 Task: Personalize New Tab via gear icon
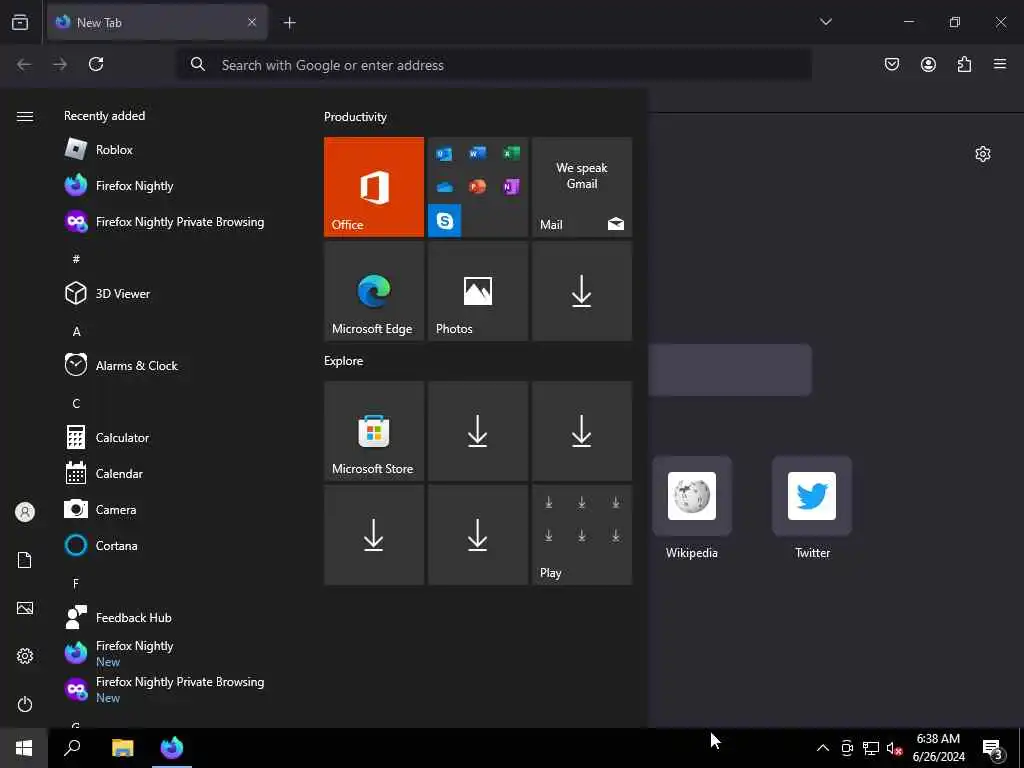pos(982,154)
